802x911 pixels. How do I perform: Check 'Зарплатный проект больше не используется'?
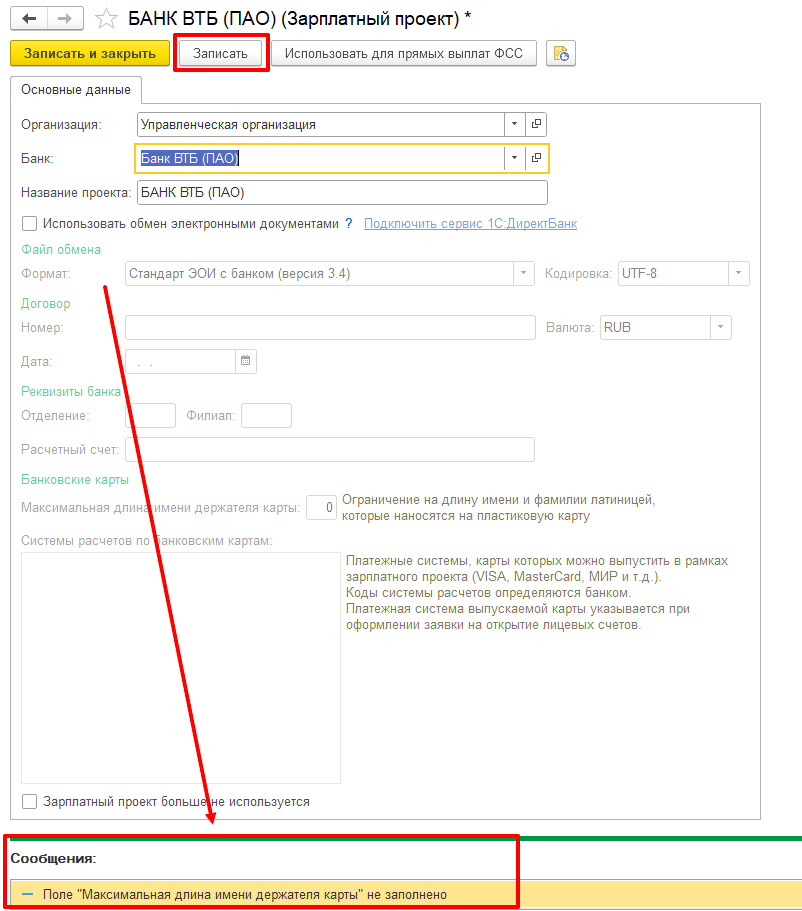click(x=29, y=801)
